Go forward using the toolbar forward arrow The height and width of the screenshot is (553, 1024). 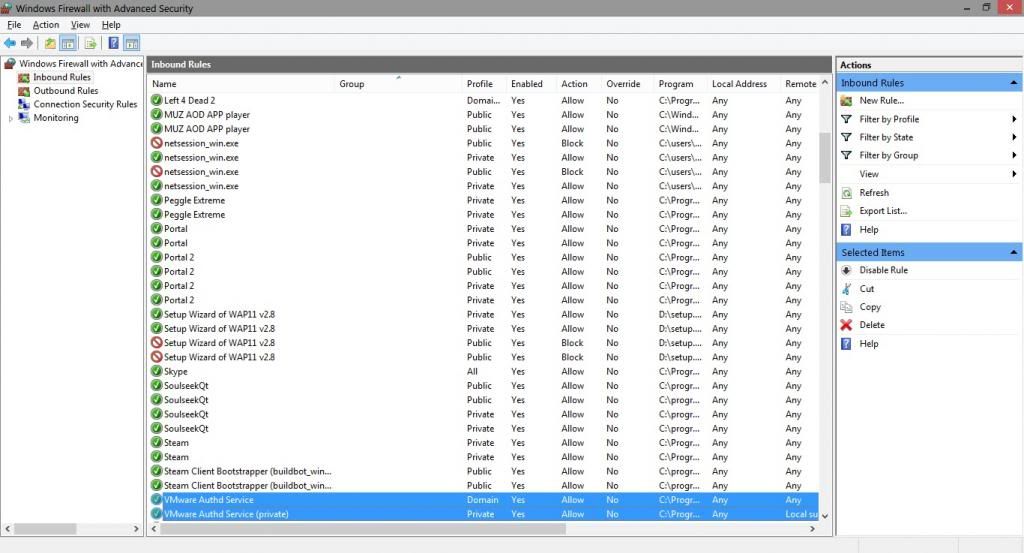pos(27,43)
